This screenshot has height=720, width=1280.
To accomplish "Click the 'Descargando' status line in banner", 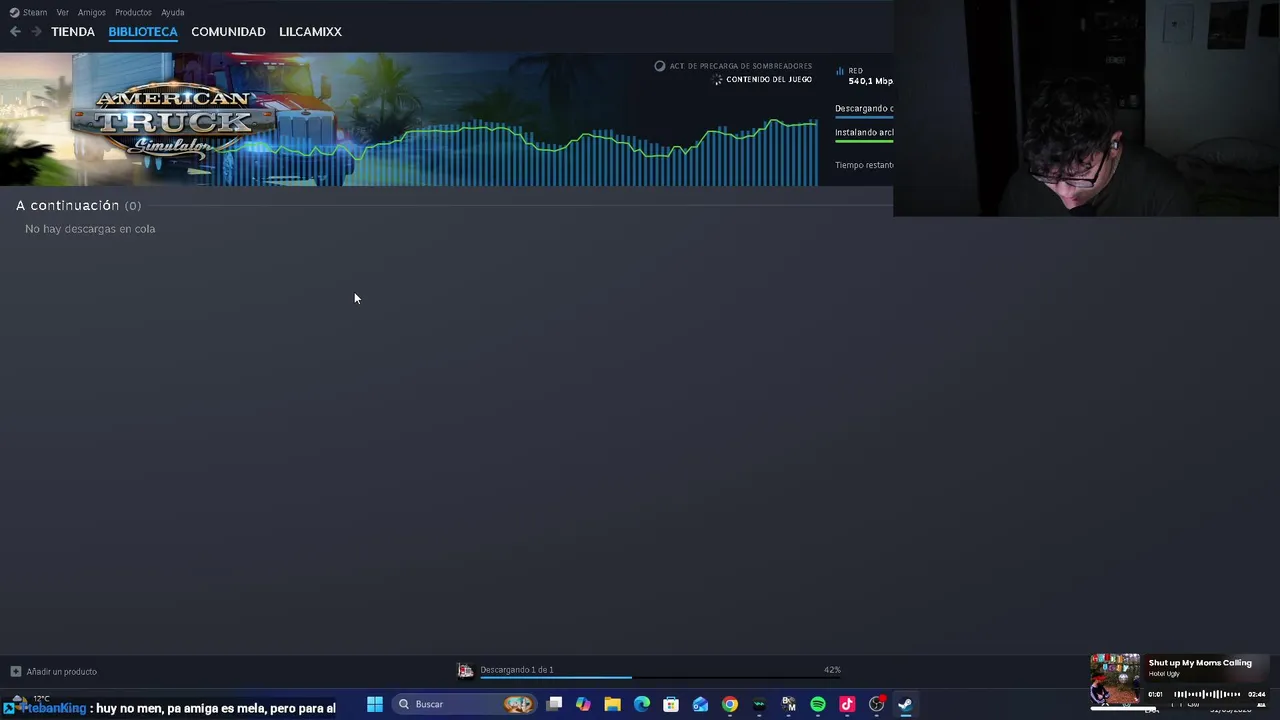I will (864, 108).
